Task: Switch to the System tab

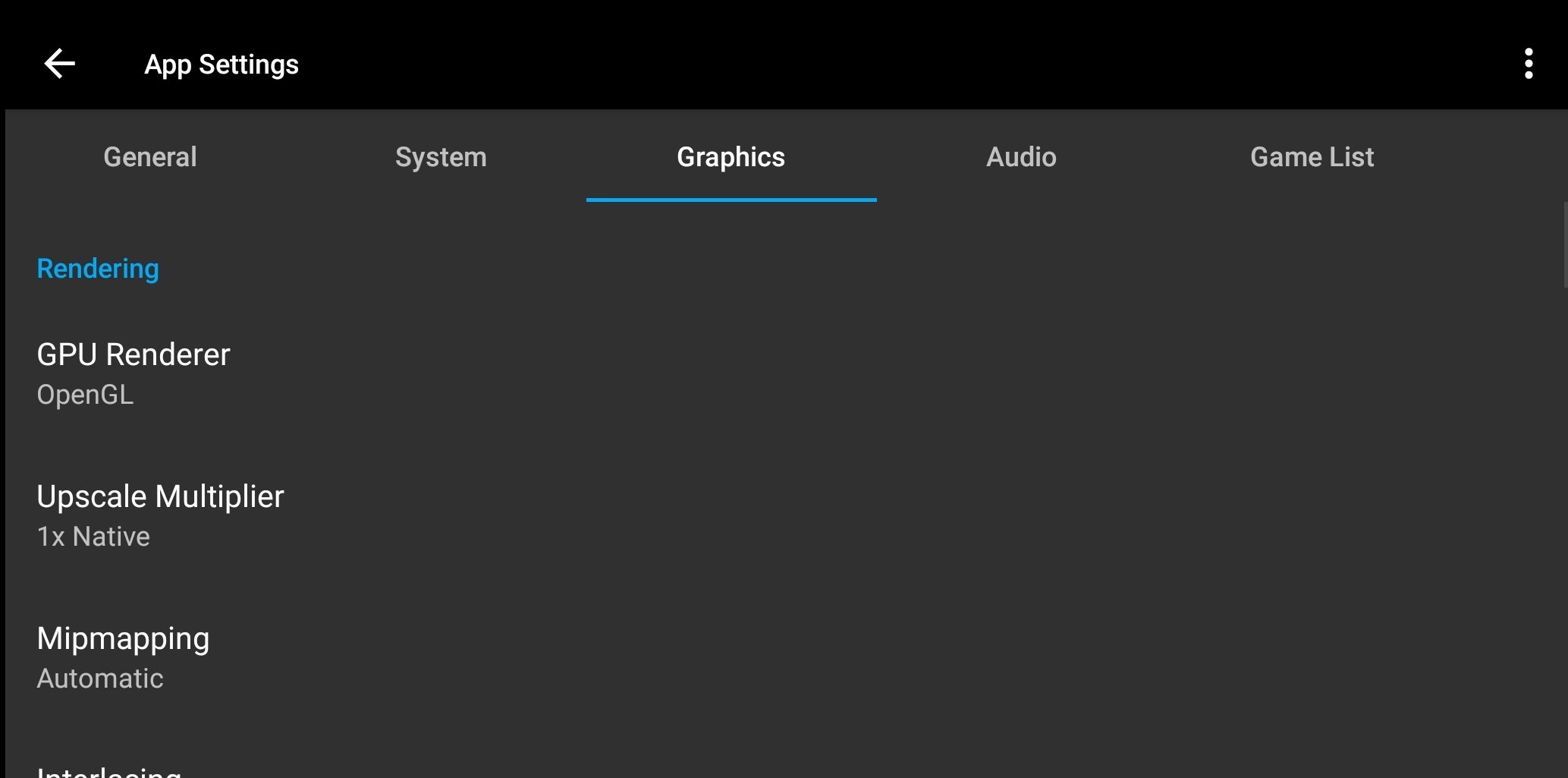Action: click(441, 157)
